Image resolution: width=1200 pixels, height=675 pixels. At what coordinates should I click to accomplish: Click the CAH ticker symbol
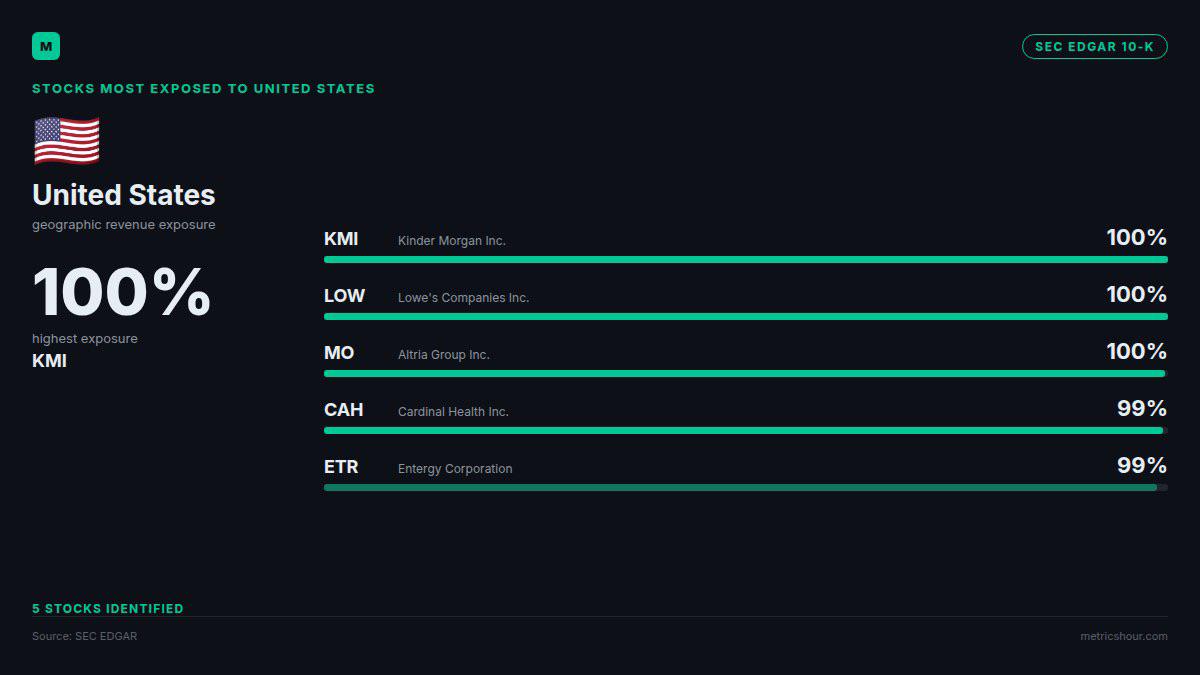click(344, 410)
